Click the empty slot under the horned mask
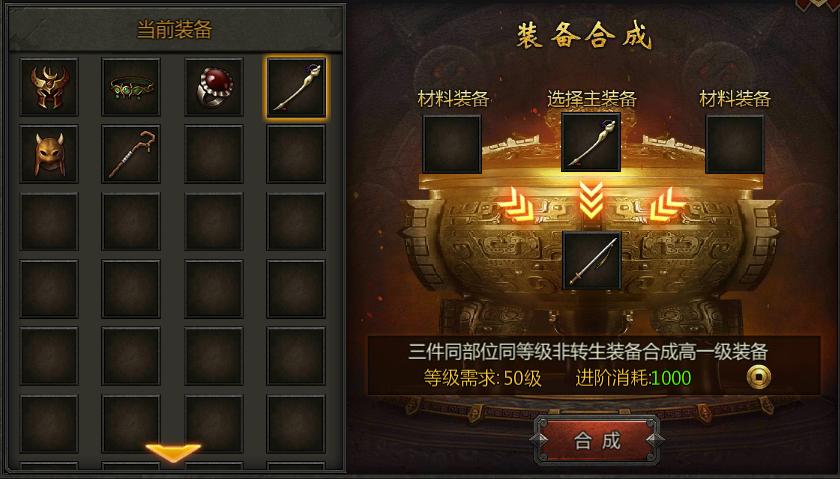Viewport: 840px width, 479px height. click(49, 222)
